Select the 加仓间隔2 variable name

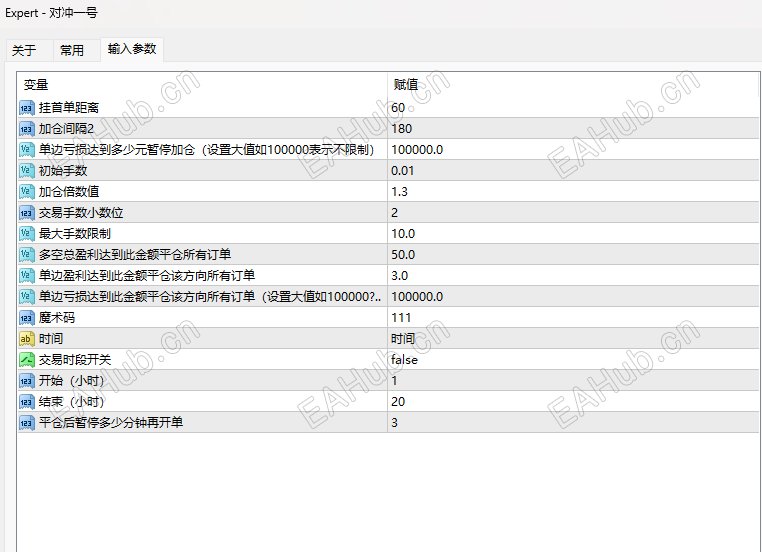[x=66, y=129]
